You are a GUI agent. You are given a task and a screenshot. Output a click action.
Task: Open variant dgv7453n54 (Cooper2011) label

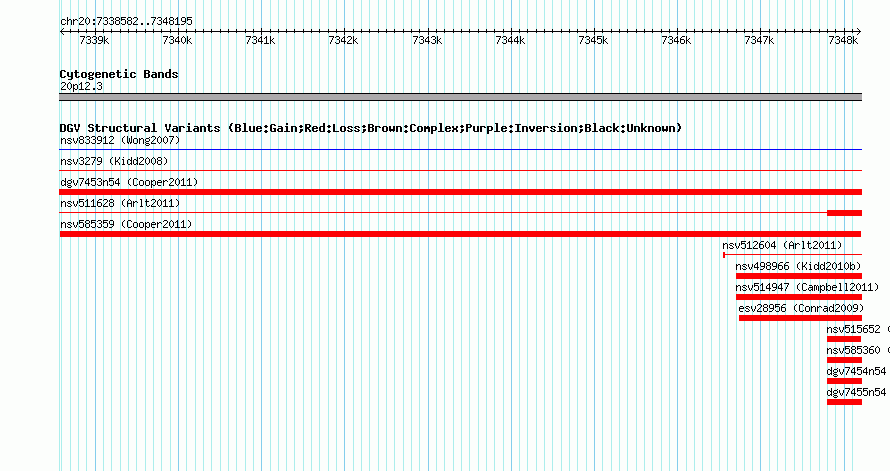click(x=129, y=182)
